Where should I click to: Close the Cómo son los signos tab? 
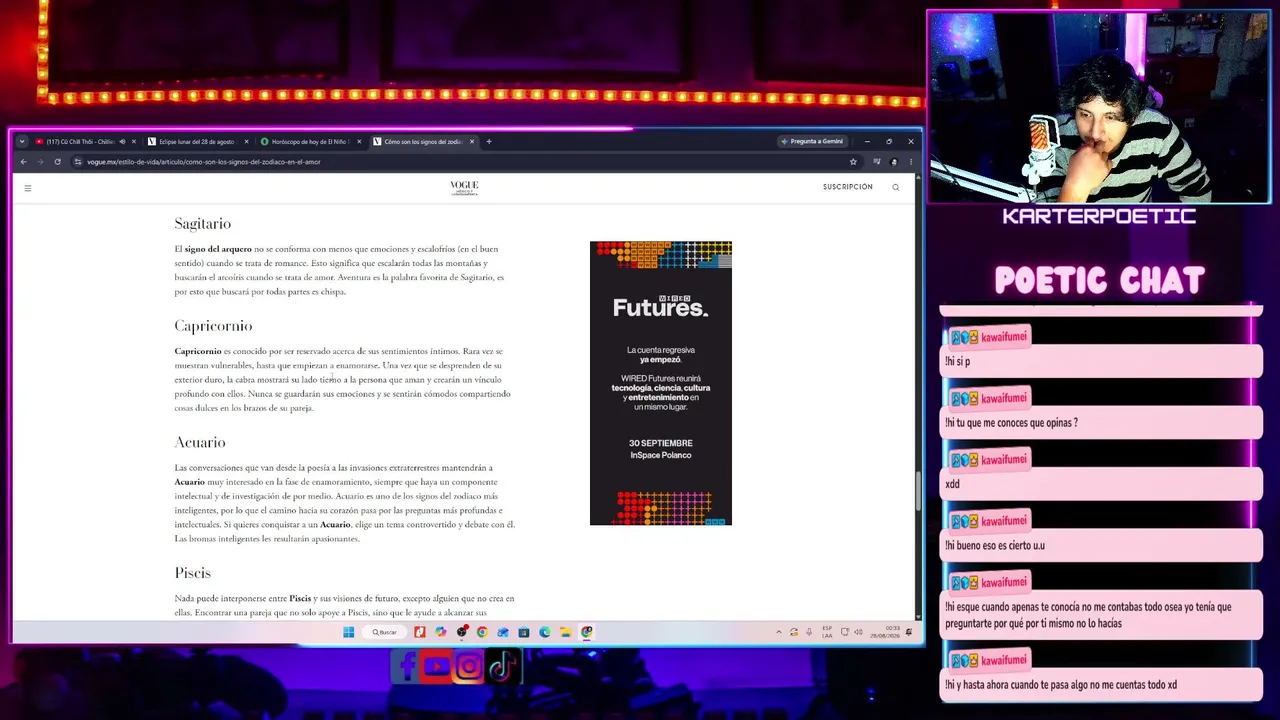pos(472,141)
